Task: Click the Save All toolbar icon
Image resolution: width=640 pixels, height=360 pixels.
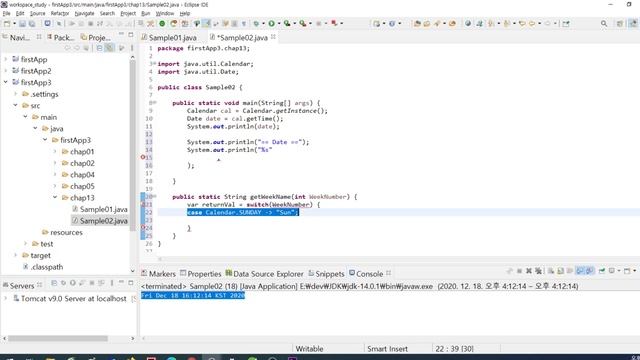Action: click(x=31, y=24)
